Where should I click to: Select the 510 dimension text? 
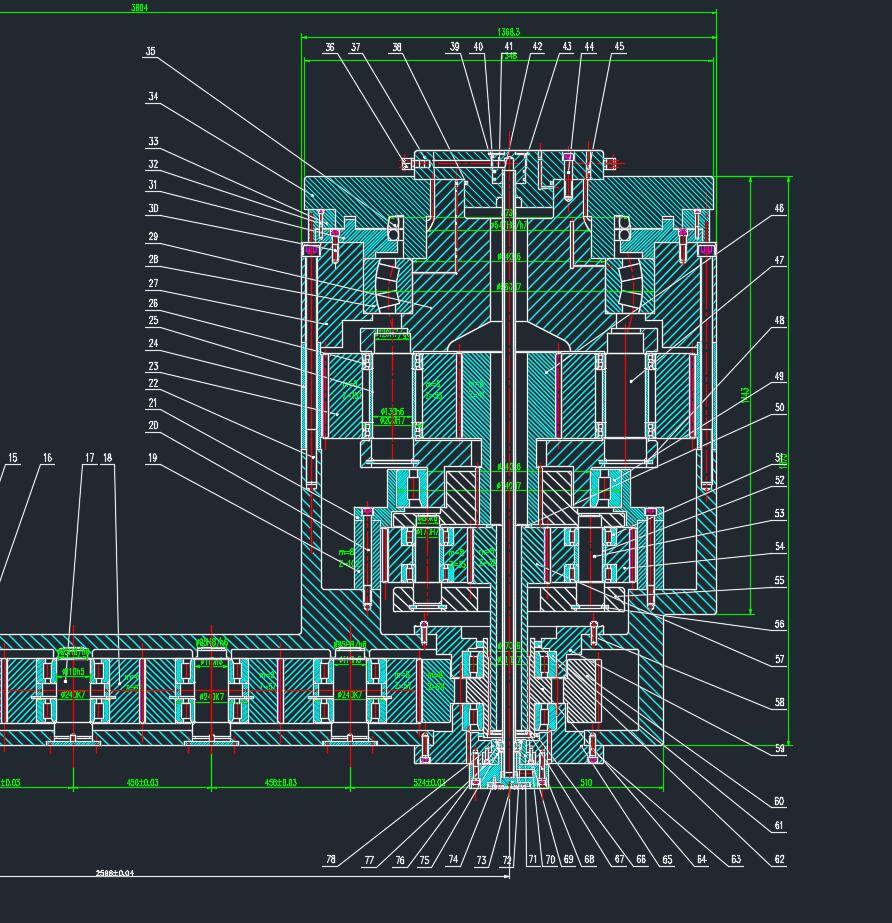pos(586,782)
